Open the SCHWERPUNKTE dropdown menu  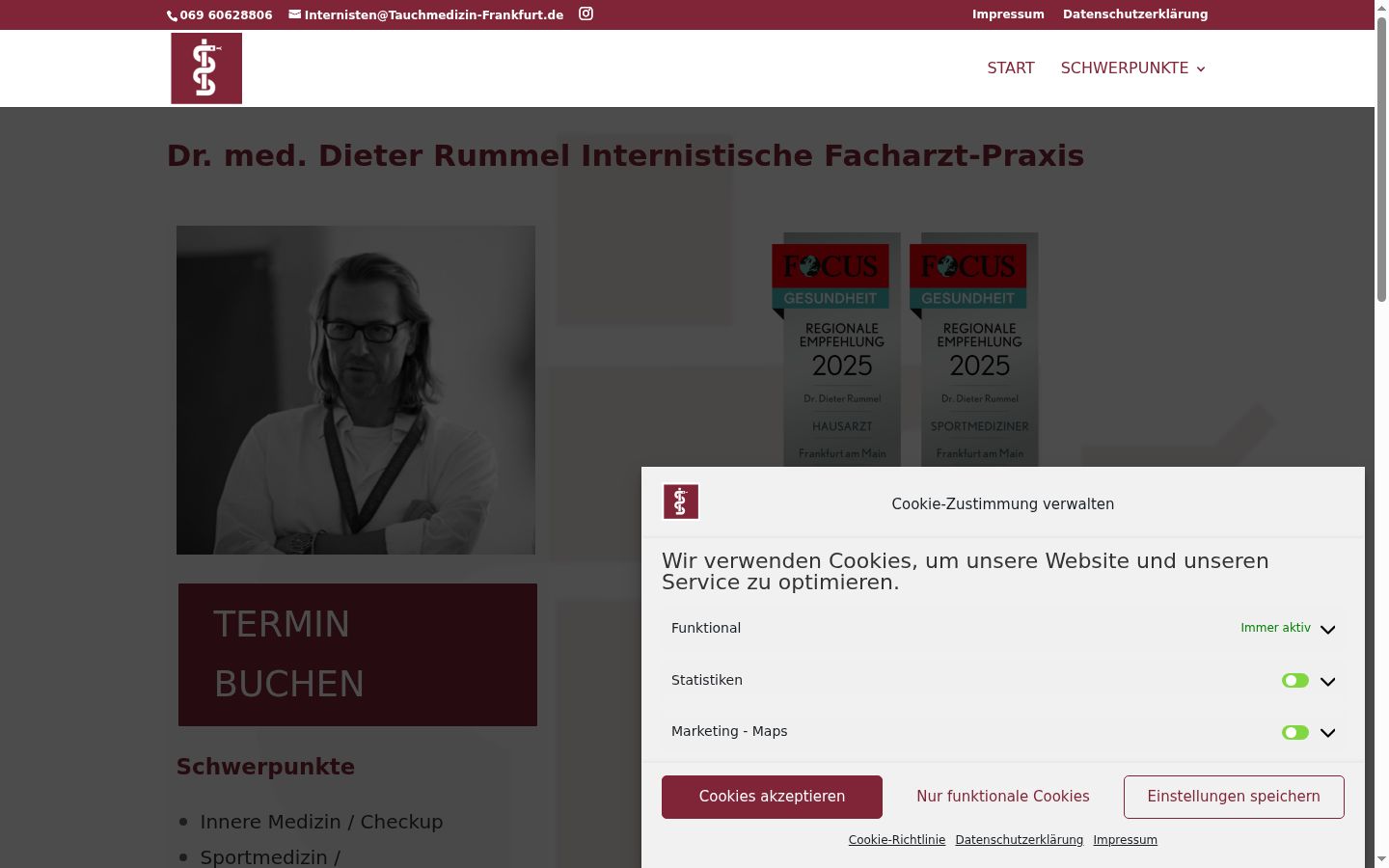[x=1133, y=68]
